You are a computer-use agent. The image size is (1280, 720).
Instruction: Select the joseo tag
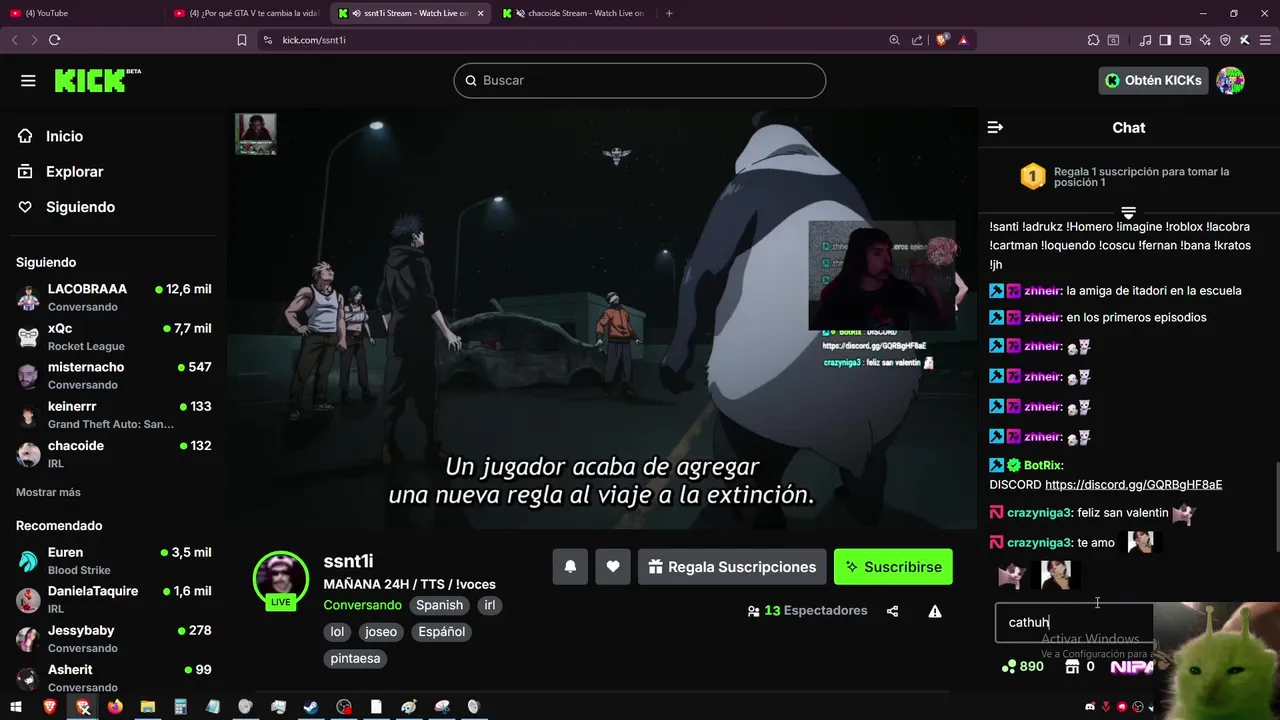[381, 632]
